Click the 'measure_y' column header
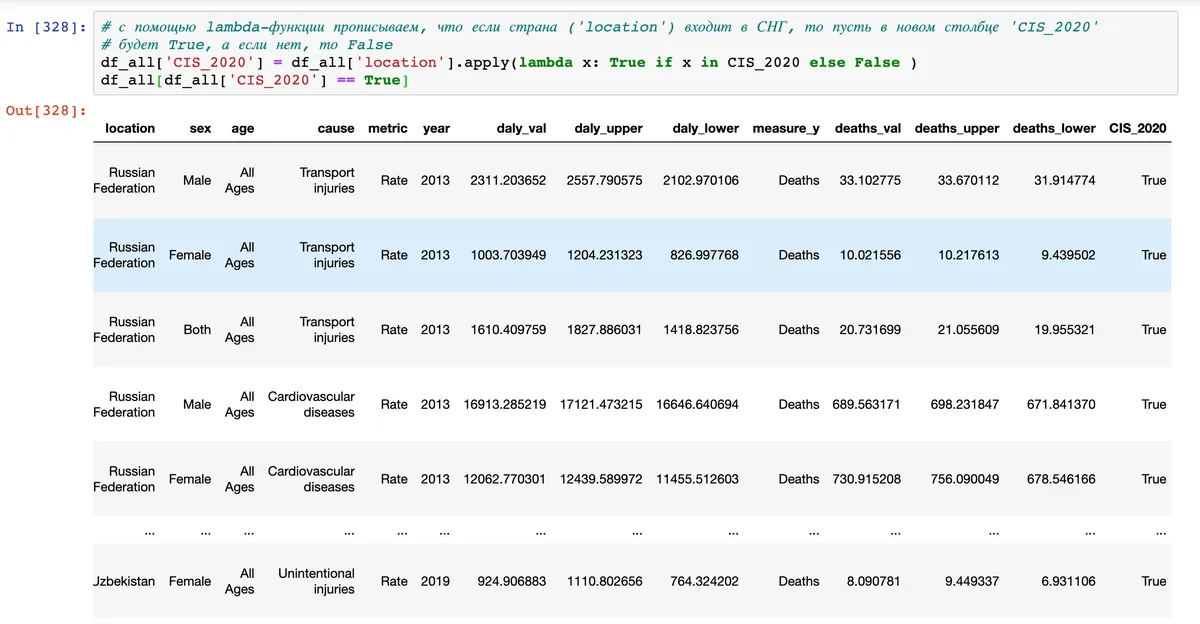 tap(786, 128)
